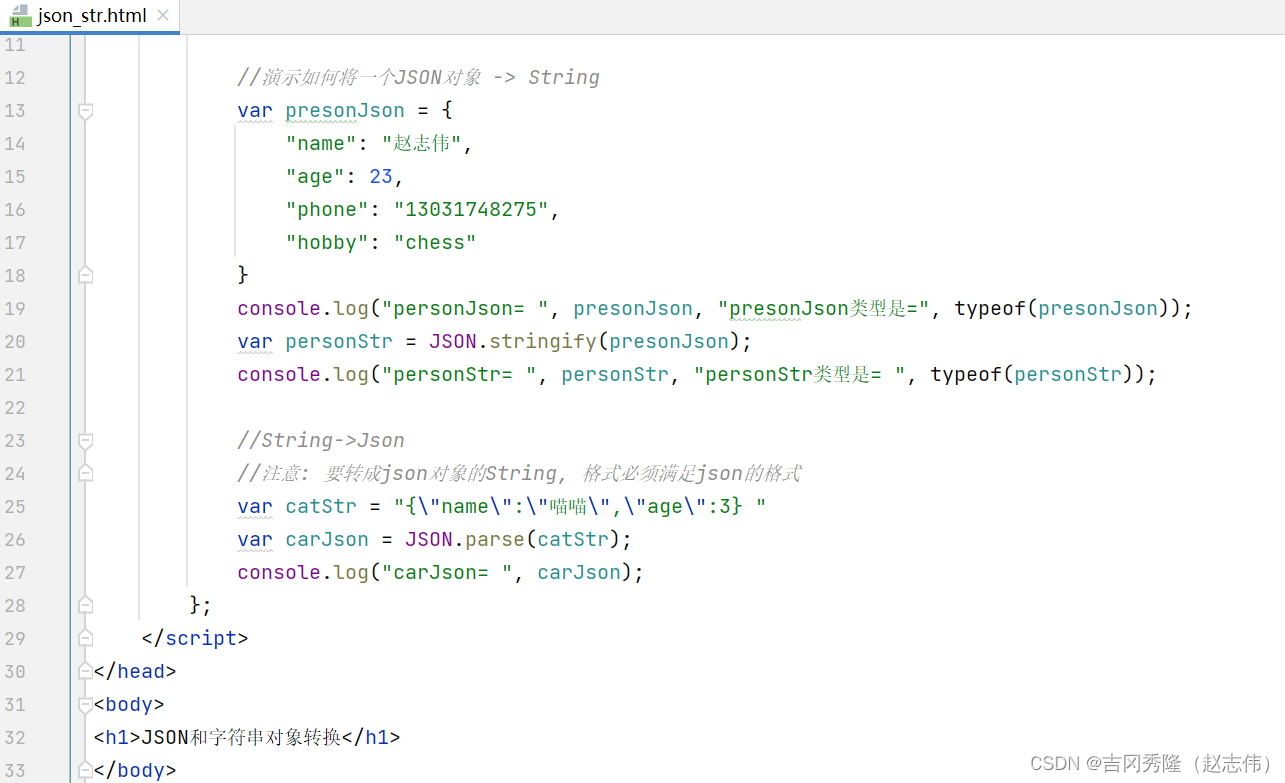1285x783 pixels.
Task: Click the "name" key on line 14
Action: tap(321, 143)
